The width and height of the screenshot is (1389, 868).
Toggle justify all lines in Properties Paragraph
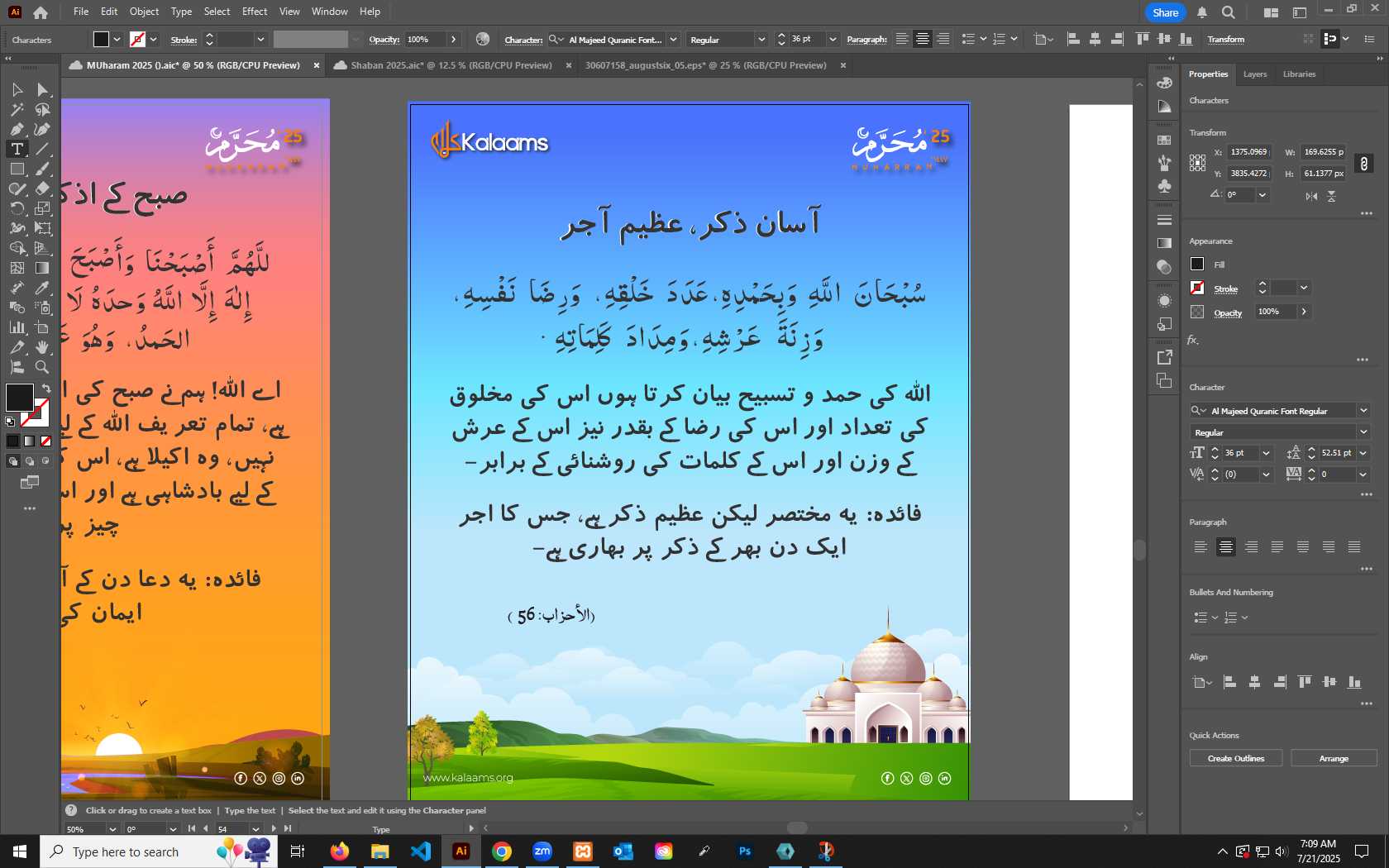(1354, 546)
